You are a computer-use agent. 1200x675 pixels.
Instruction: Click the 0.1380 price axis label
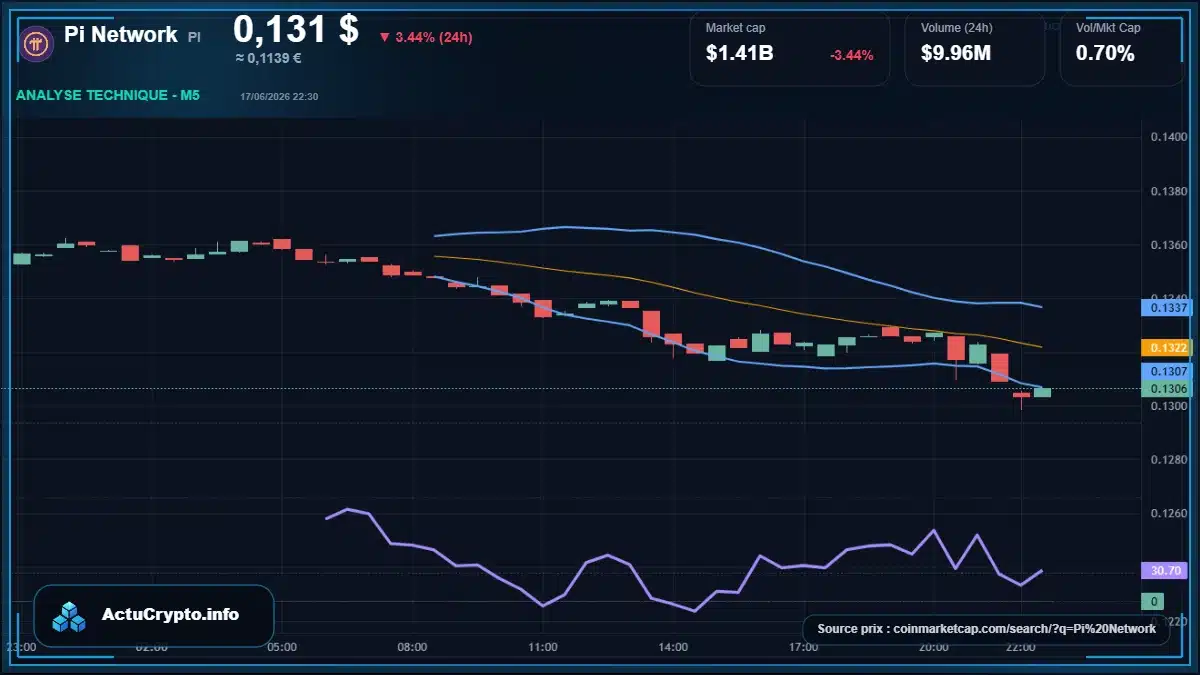pyautogui.click(x=1168, y=191)
